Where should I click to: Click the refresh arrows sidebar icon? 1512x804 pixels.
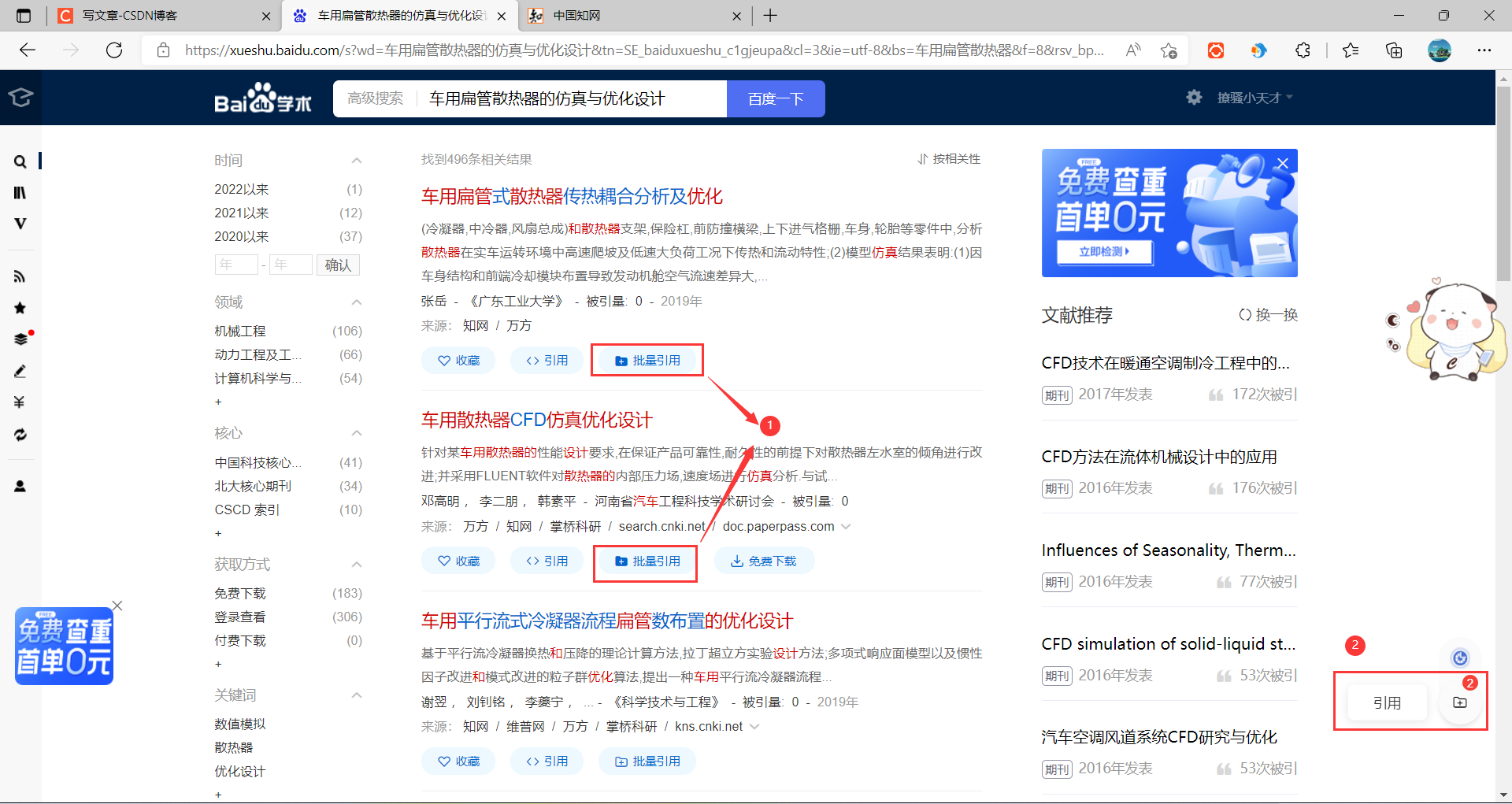point(20,435)
